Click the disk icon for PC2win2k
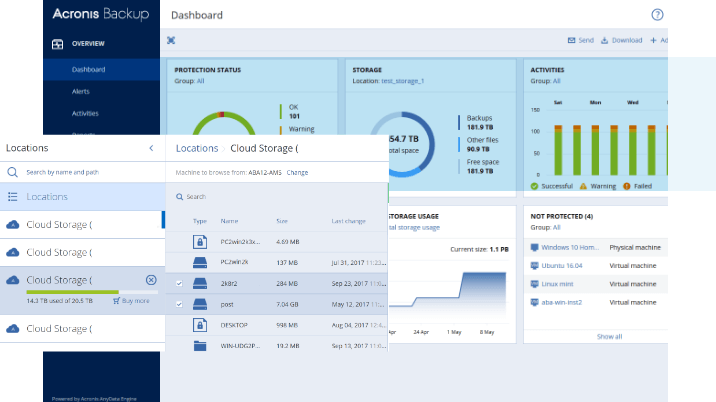This screenshot has width=716, height=402. click(199, 262)
